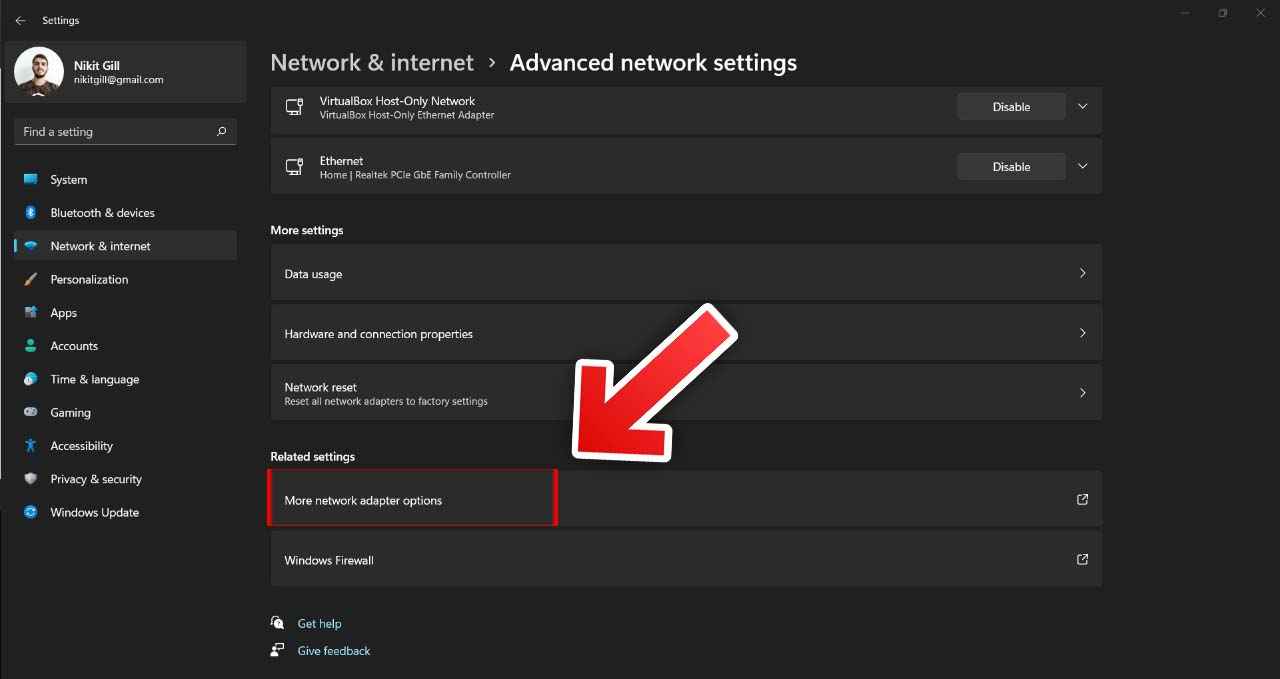The height and width of the screenshot is (679, 1280).
Task: Click the Apps icon in sidebar
Action: [x=30, y=313]
